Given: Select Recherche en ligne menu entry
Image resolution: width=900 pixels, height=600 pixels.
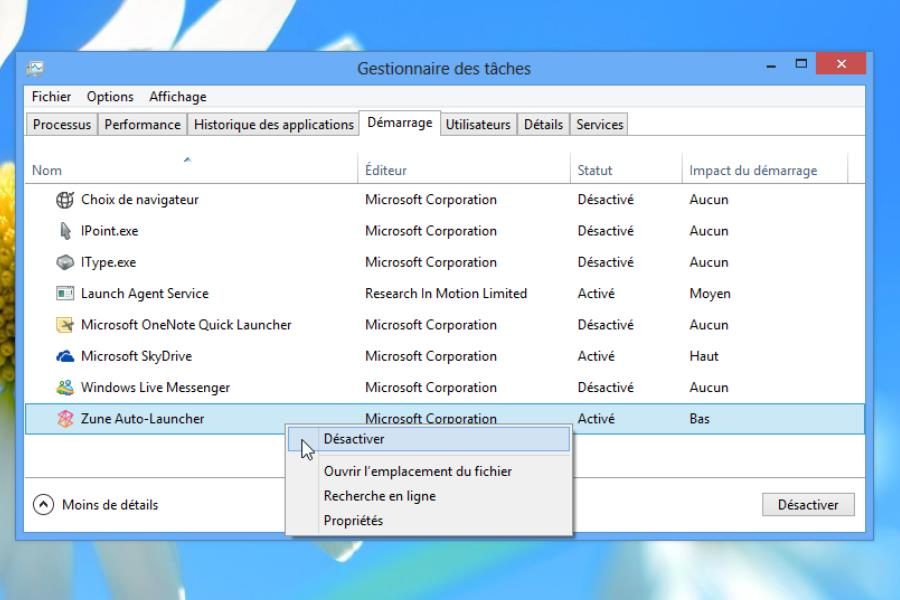Looking at the screenshot, I should point(379,496).
